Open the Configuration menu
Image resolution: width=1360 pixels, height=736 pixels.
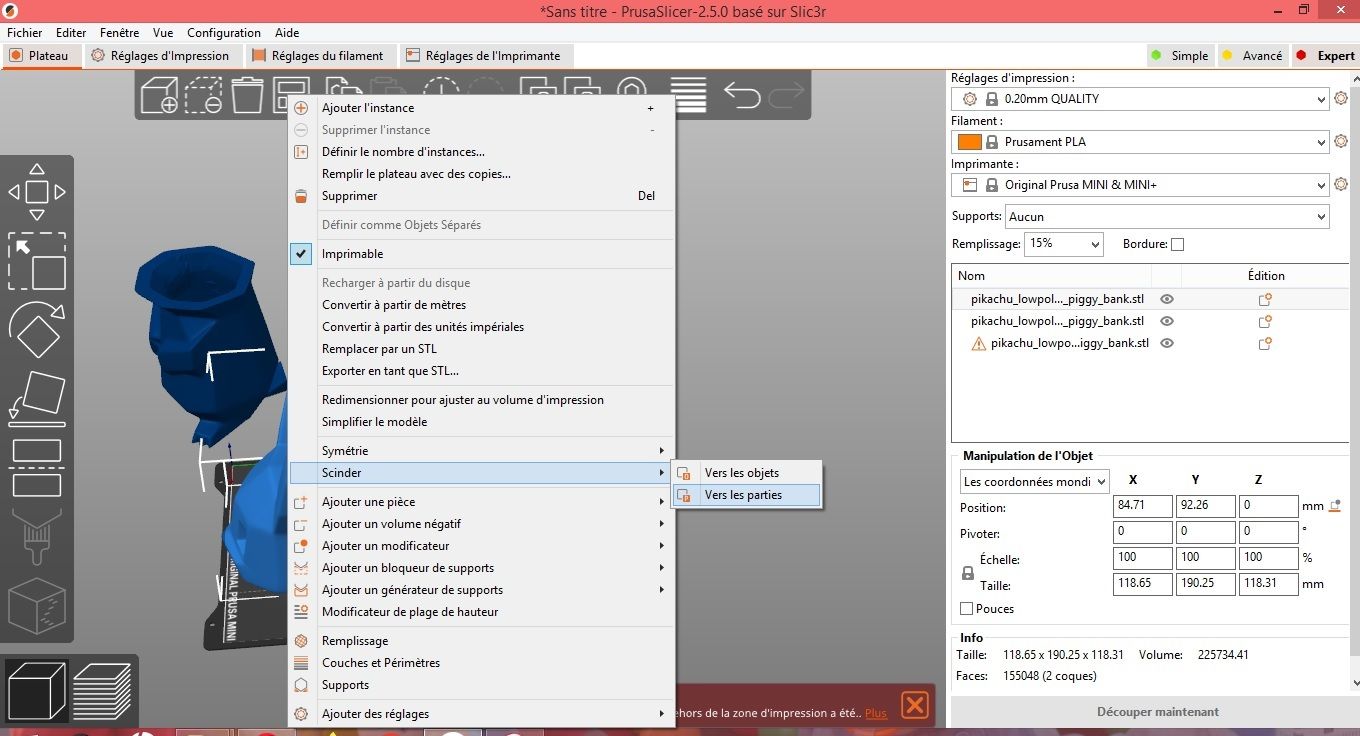coord(224,33)
